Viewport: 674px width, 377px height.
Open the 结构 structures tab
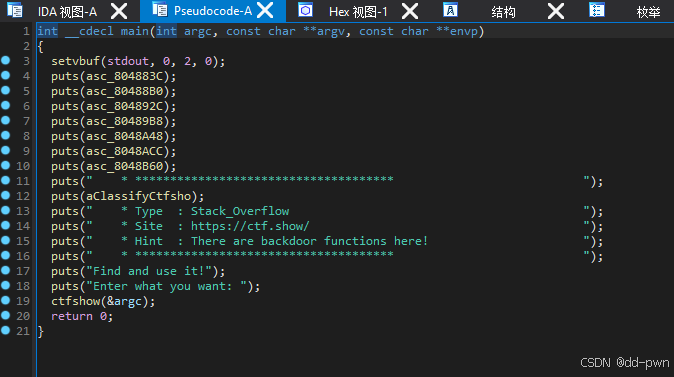coord(503,12)
